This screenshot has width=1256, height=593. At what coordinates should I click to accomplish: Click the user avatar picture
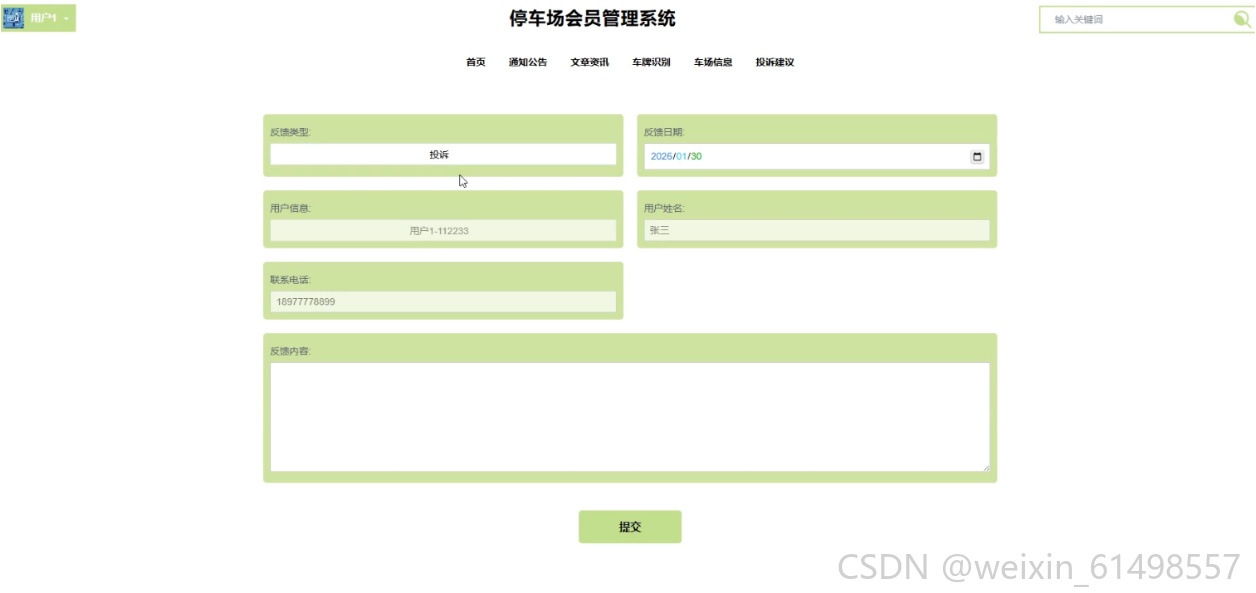pyautogui.click(x=14, y=18)
